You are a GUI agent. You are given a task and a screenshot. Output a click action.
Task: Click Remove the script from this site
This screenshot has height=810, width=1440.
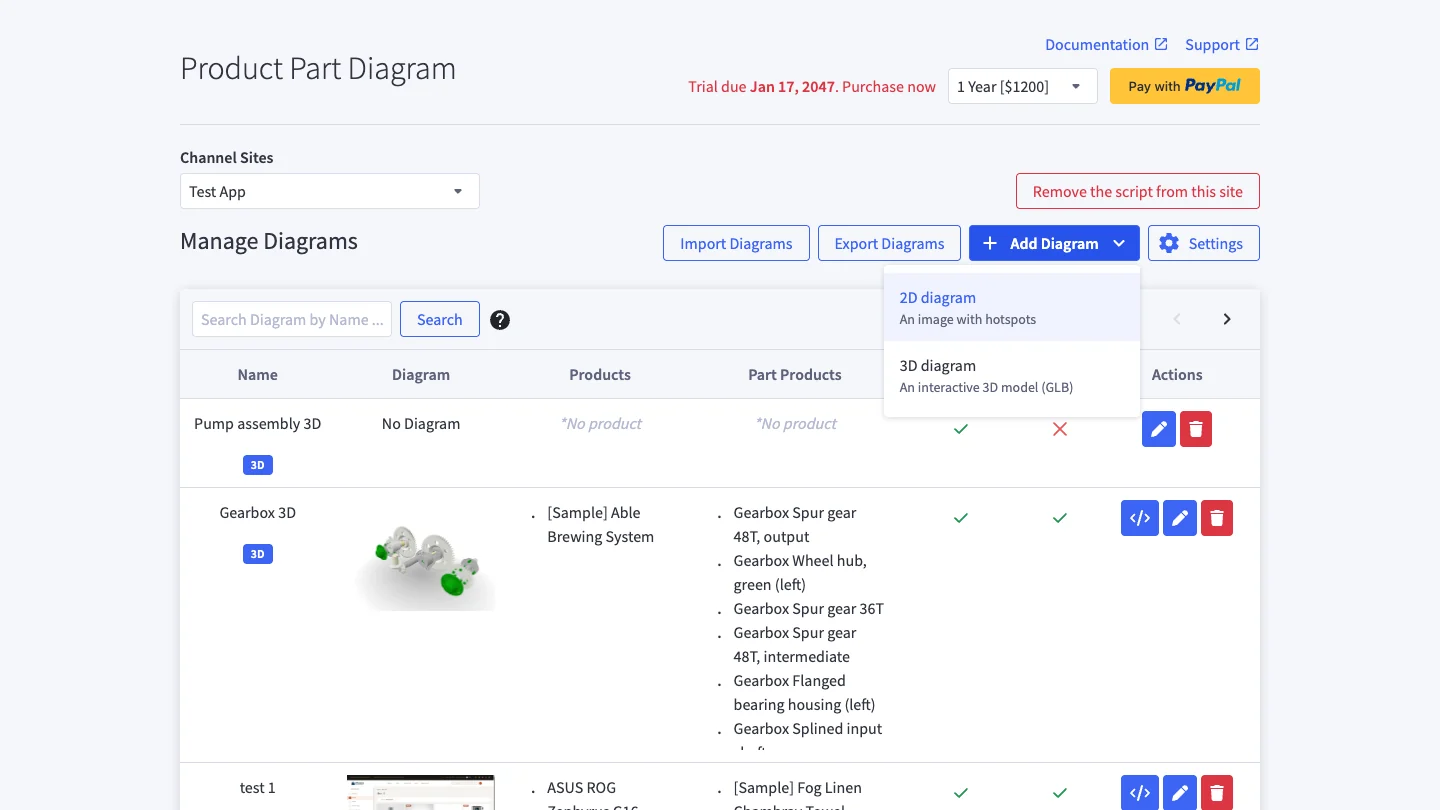[x=1138, y=191]
